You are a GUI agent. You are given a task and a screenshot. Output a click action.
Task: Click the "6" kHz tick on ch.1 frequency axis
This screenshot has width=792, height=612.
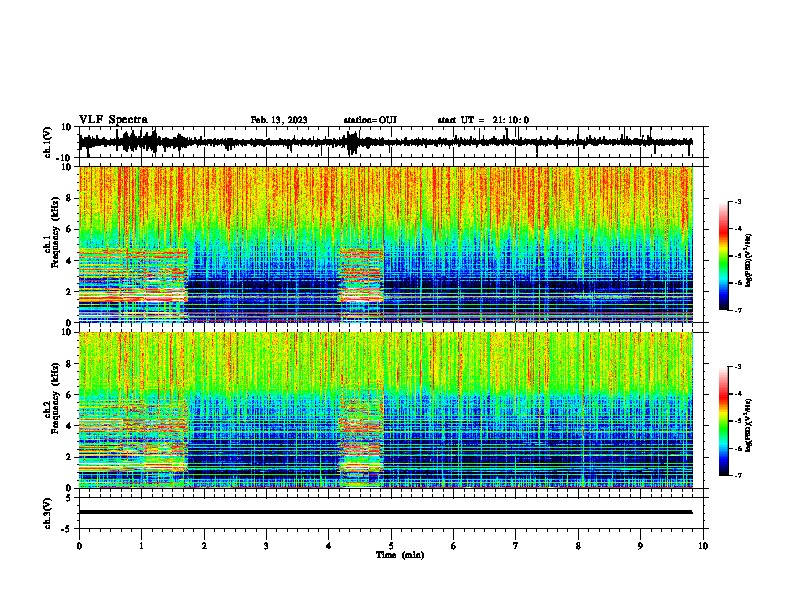point(69,230)
